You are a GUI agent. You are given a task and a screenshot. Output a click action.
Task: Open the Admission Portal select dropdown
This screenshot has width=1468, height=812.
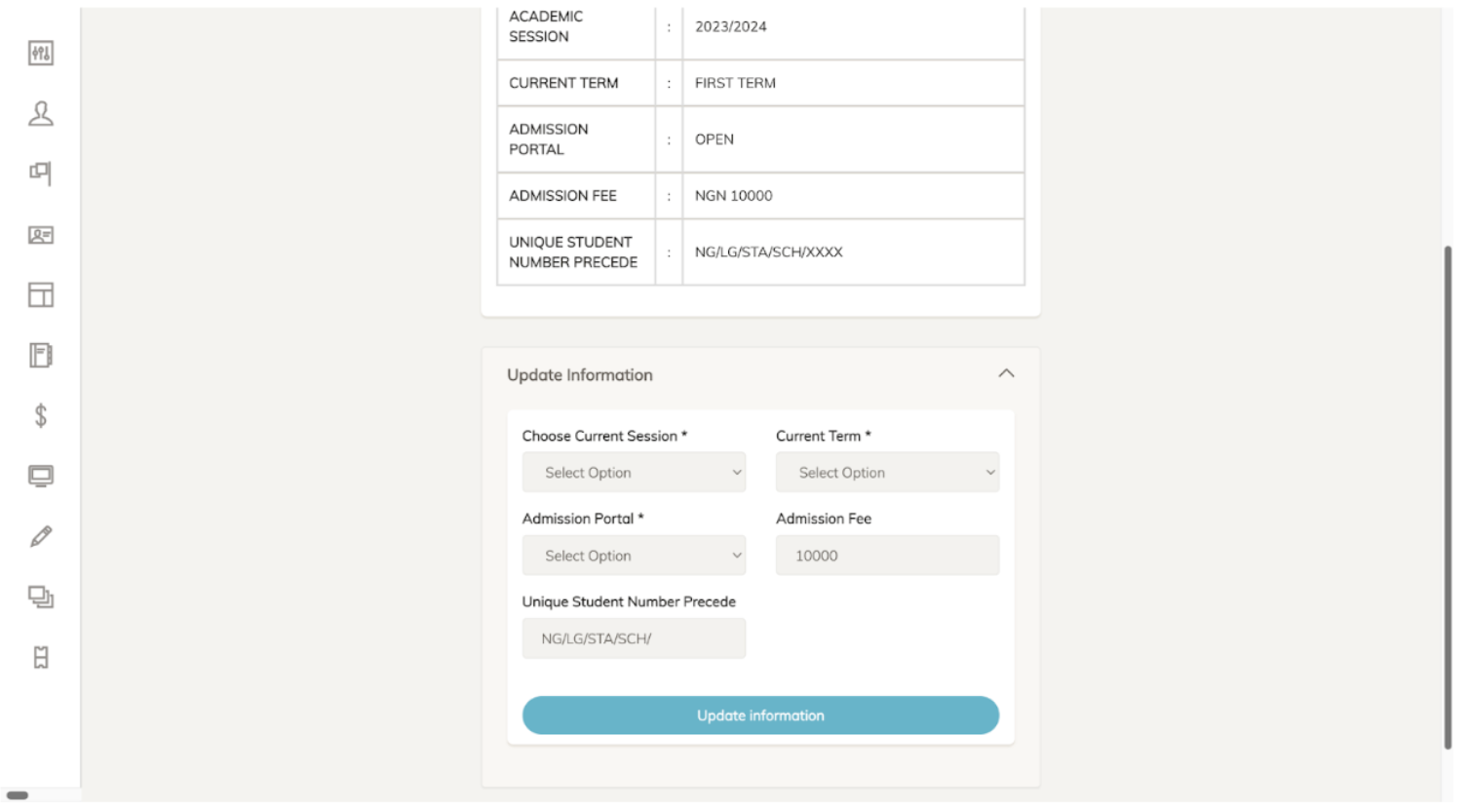634,556
